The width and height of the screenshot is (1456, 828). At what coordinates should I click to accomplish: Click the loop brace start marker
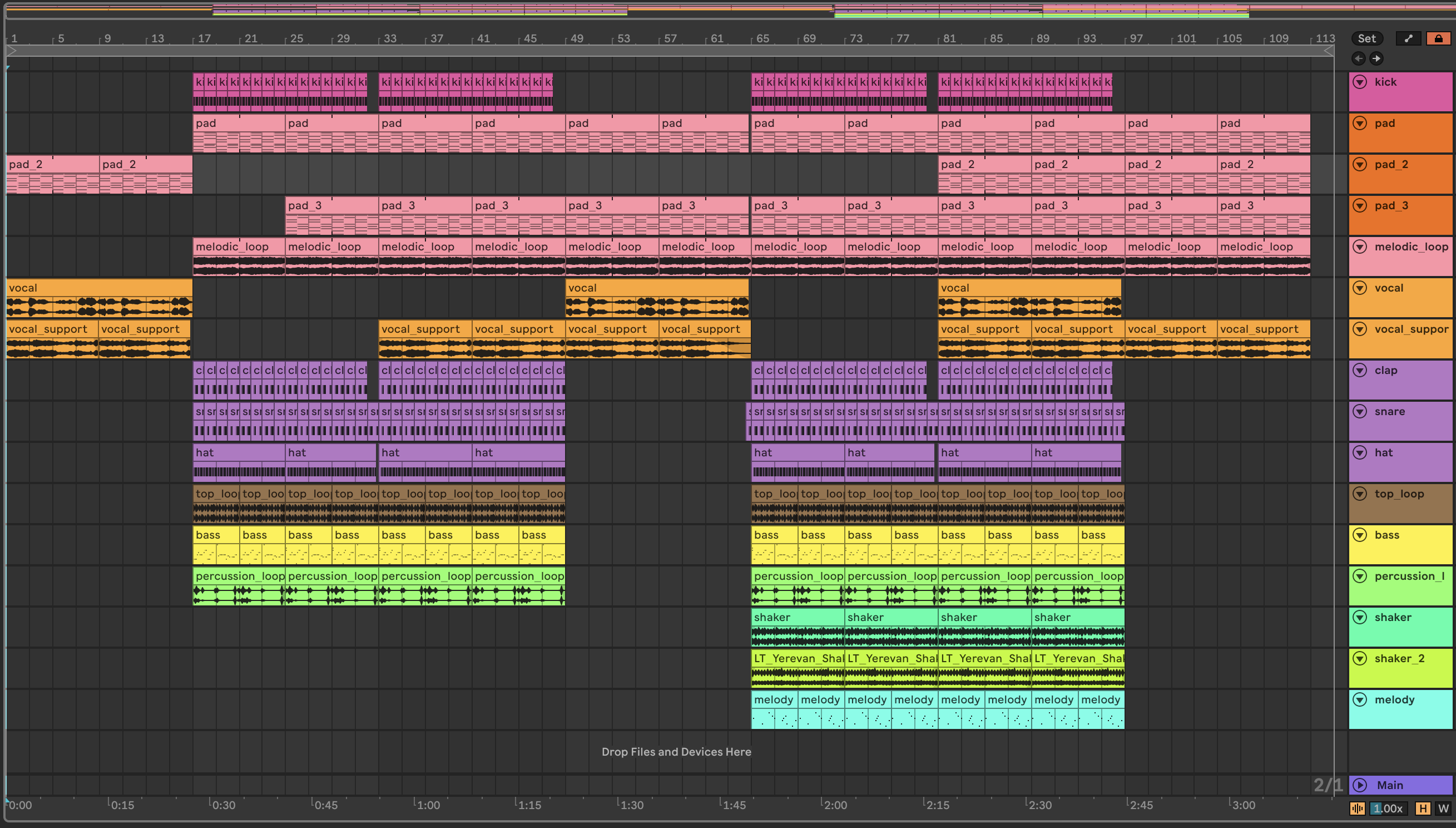pyautogui.click(x=11, y=51)
